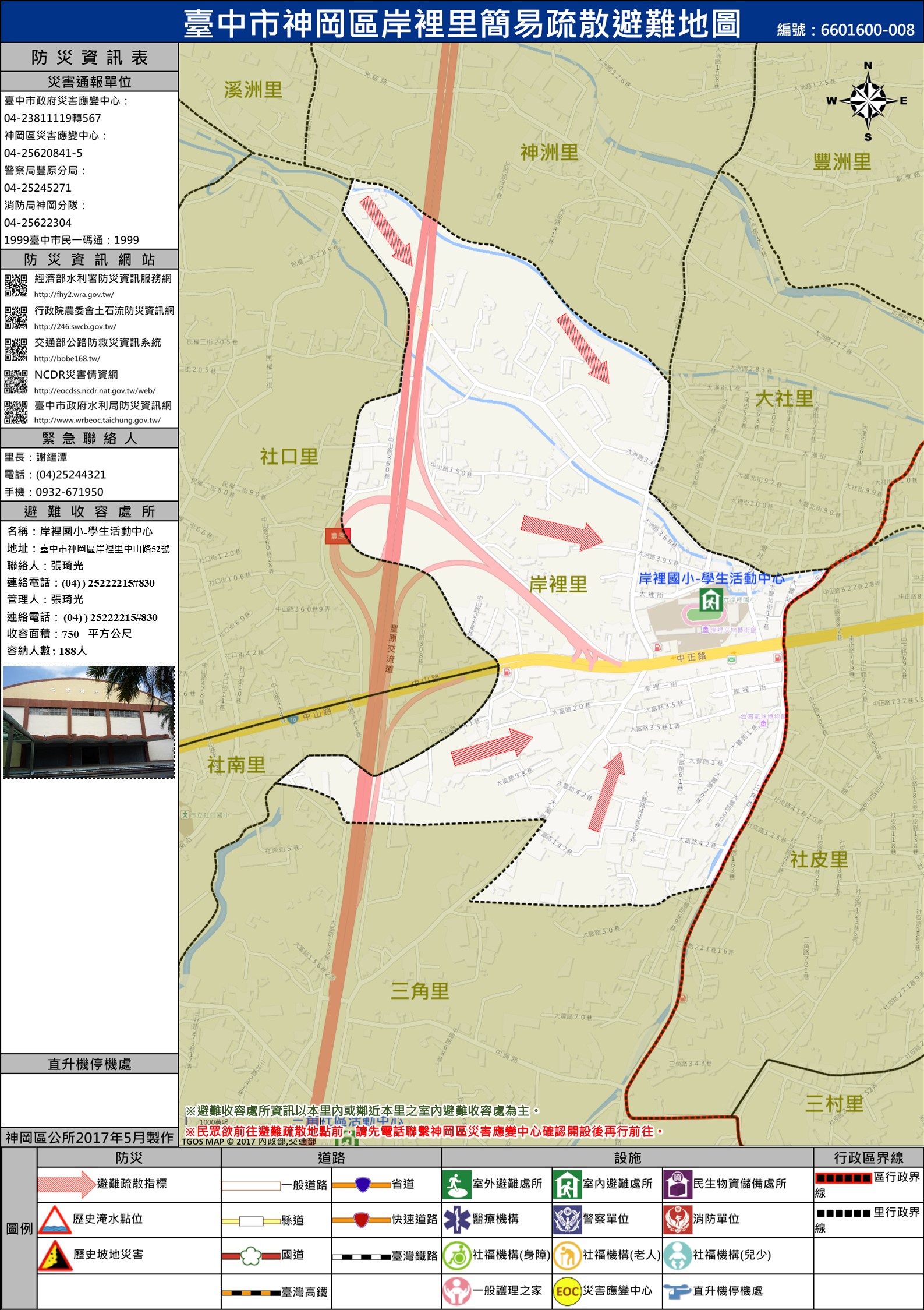Click the 歷史坡地災害 warning triangle icon

[x=55, y=1255]
